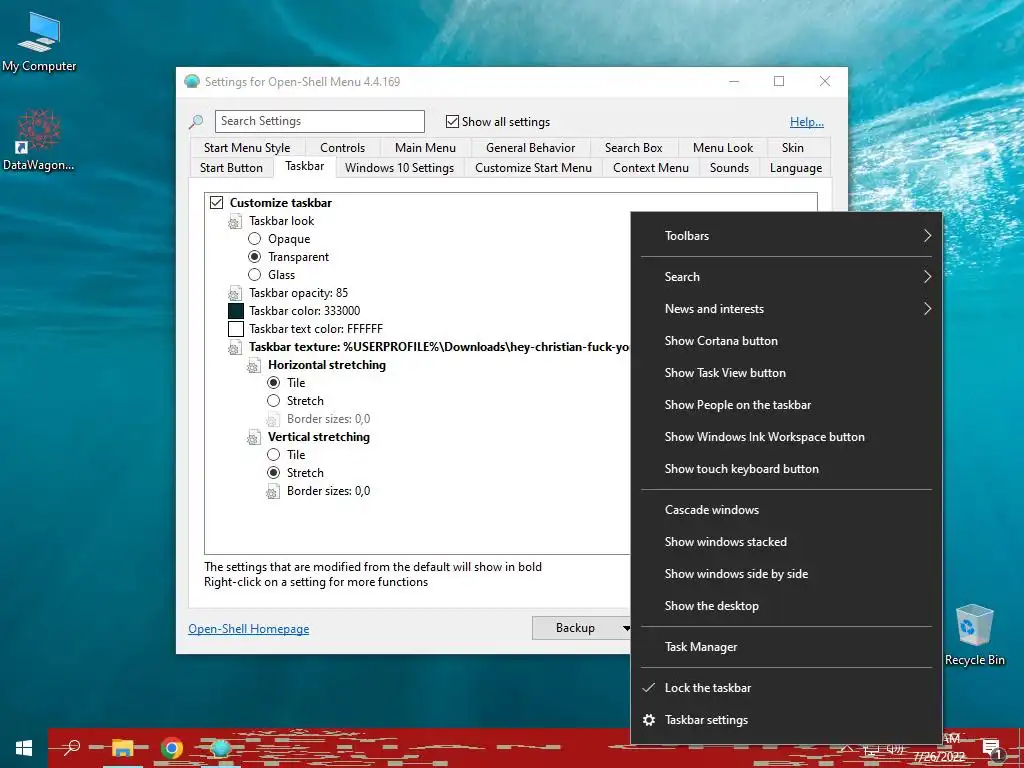The image size is (1024, 768).
Task: Open the General Behavior tab
Action: [530, 148]
